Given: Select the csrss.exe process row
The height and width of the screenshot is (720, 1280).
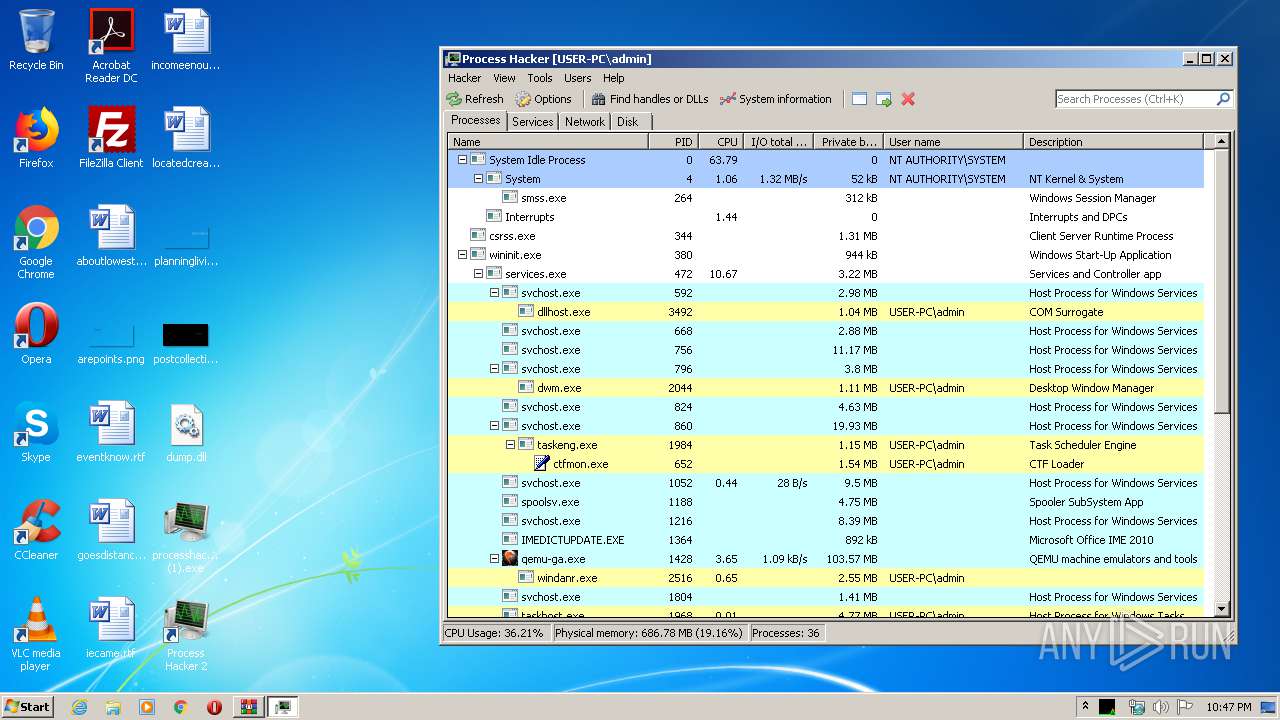Looking at the screenshot, I should pos(825,236).
